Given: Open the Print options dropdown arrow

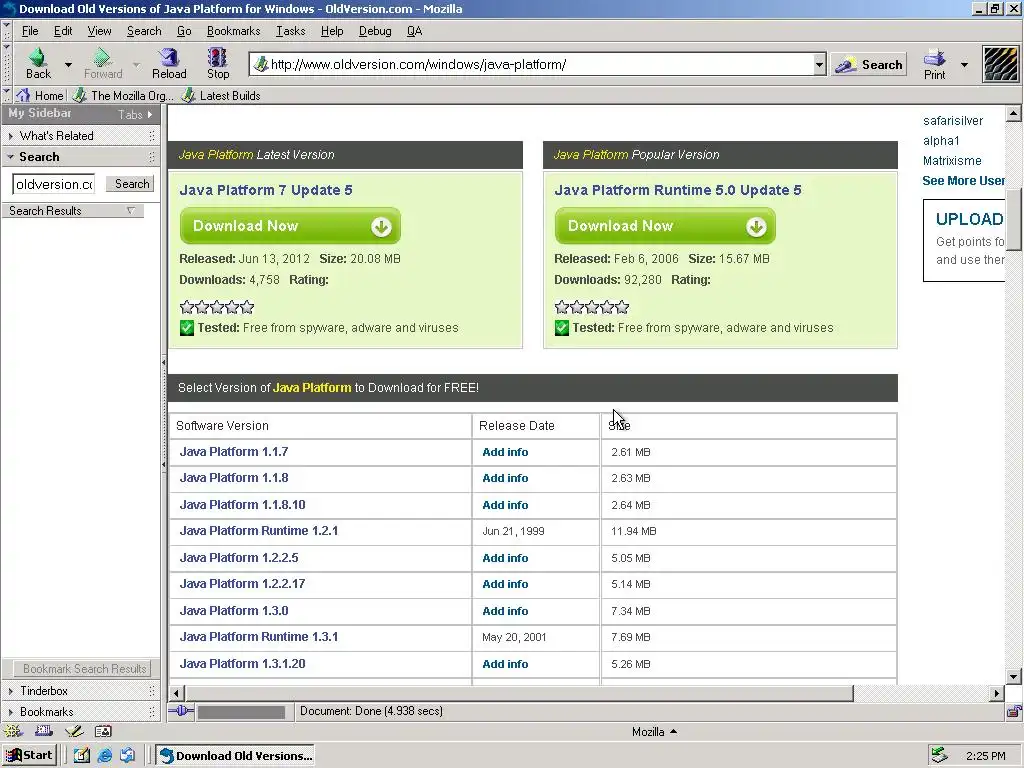Looking at the screenshot, I should tap(964, 65).
